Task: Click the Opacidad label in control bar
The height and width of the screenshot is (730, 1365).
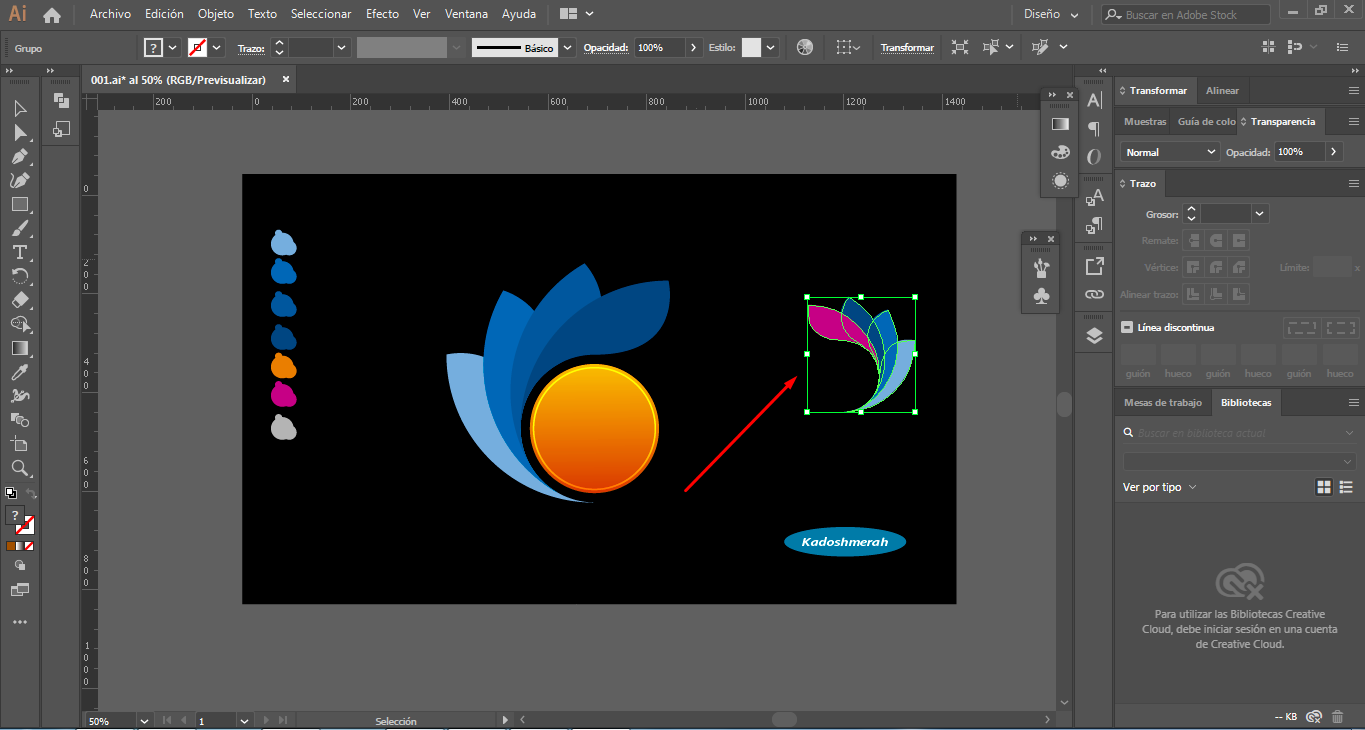Action: point(606,47)
